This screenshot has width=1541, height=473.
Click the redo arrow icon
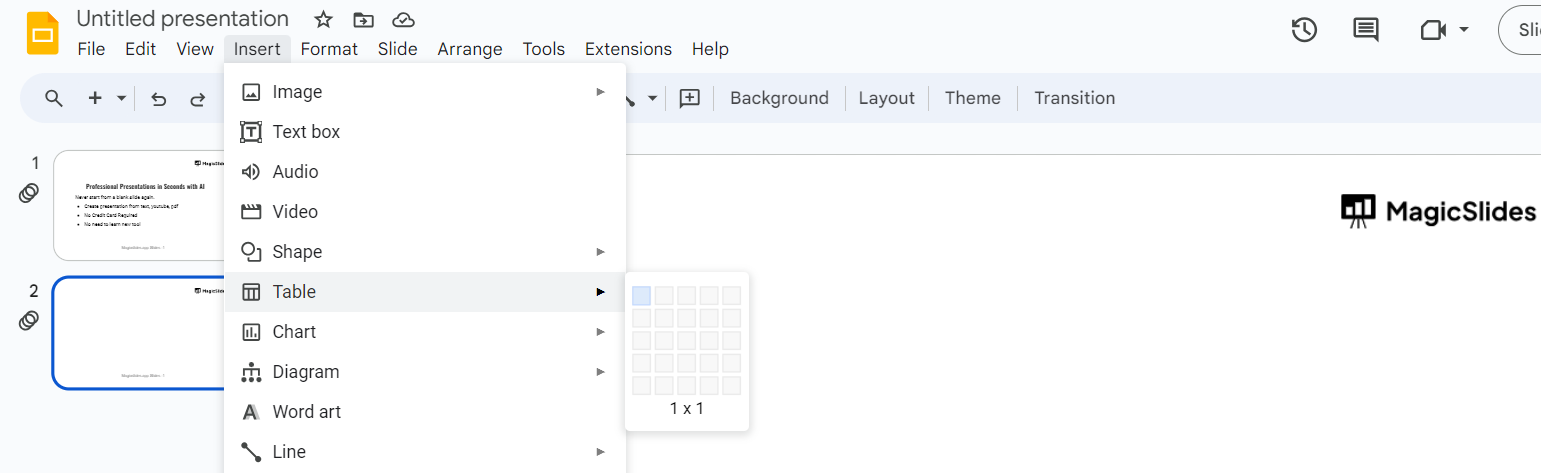198,98
